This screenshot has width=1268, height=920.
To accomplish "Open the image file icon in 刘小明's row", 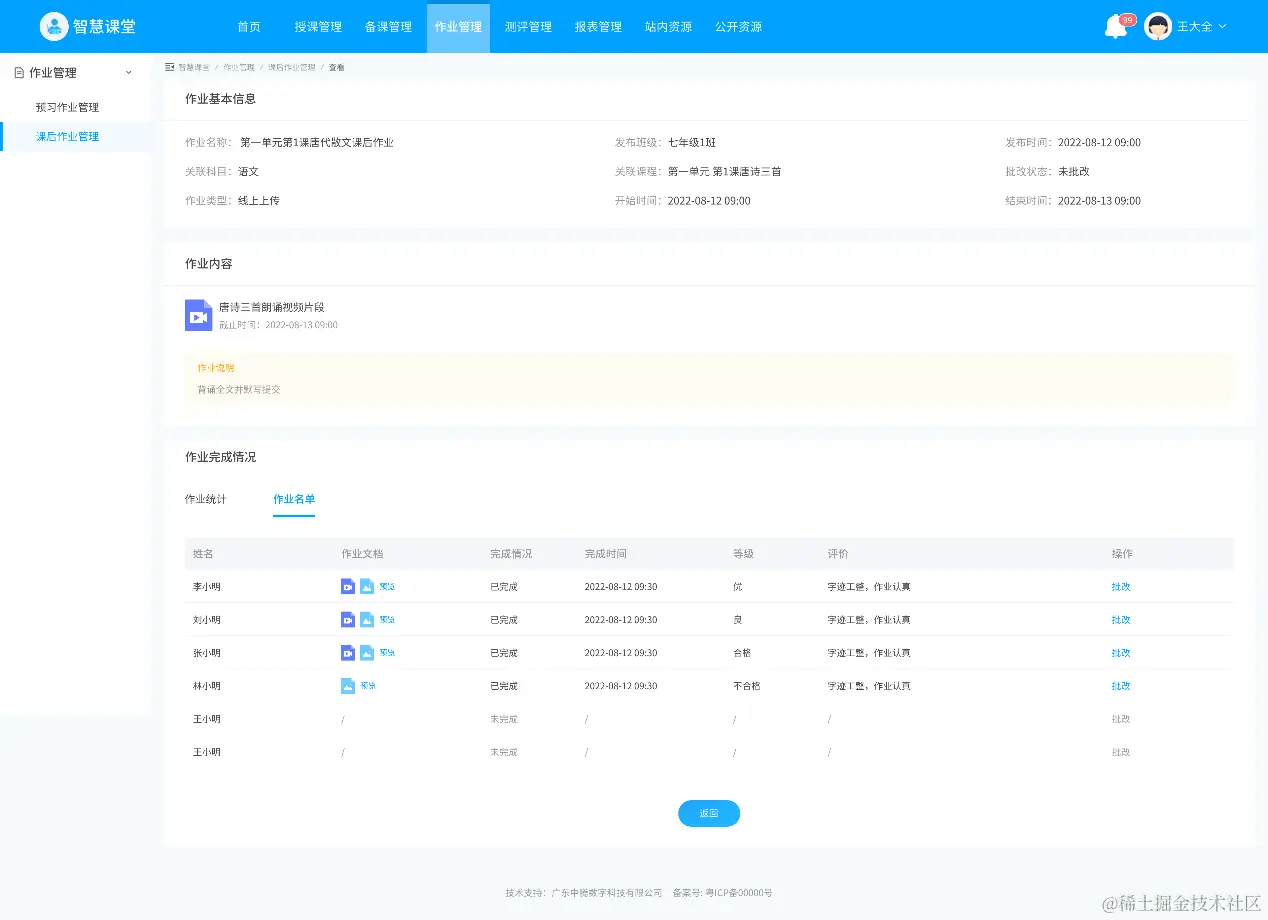I will point(367,620).
